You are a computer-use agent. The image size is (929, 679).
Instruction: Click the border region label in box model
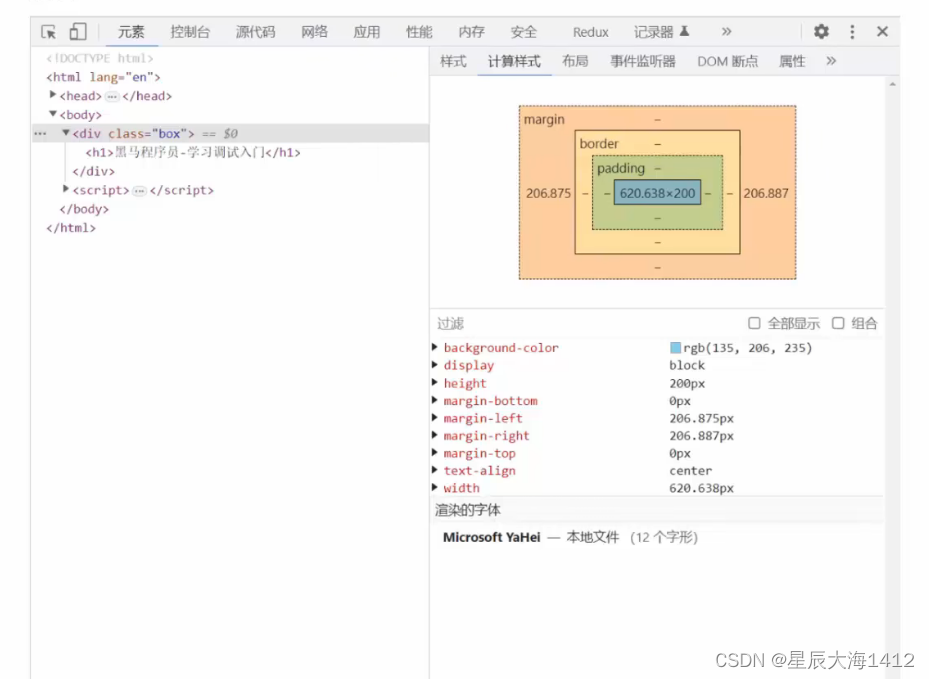click(x=598, y=144)
